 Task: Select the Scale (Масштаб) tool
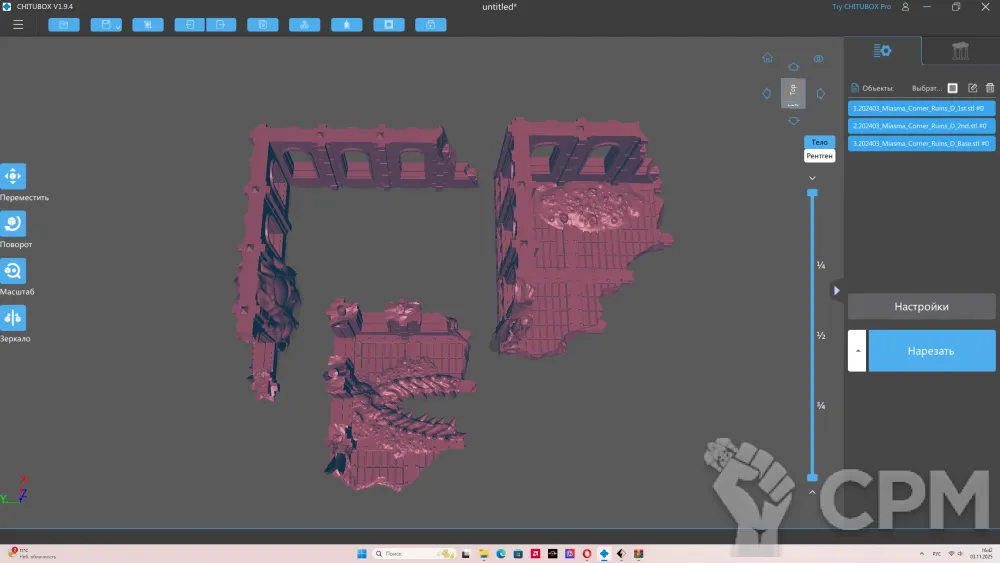(x=13, y=271)
